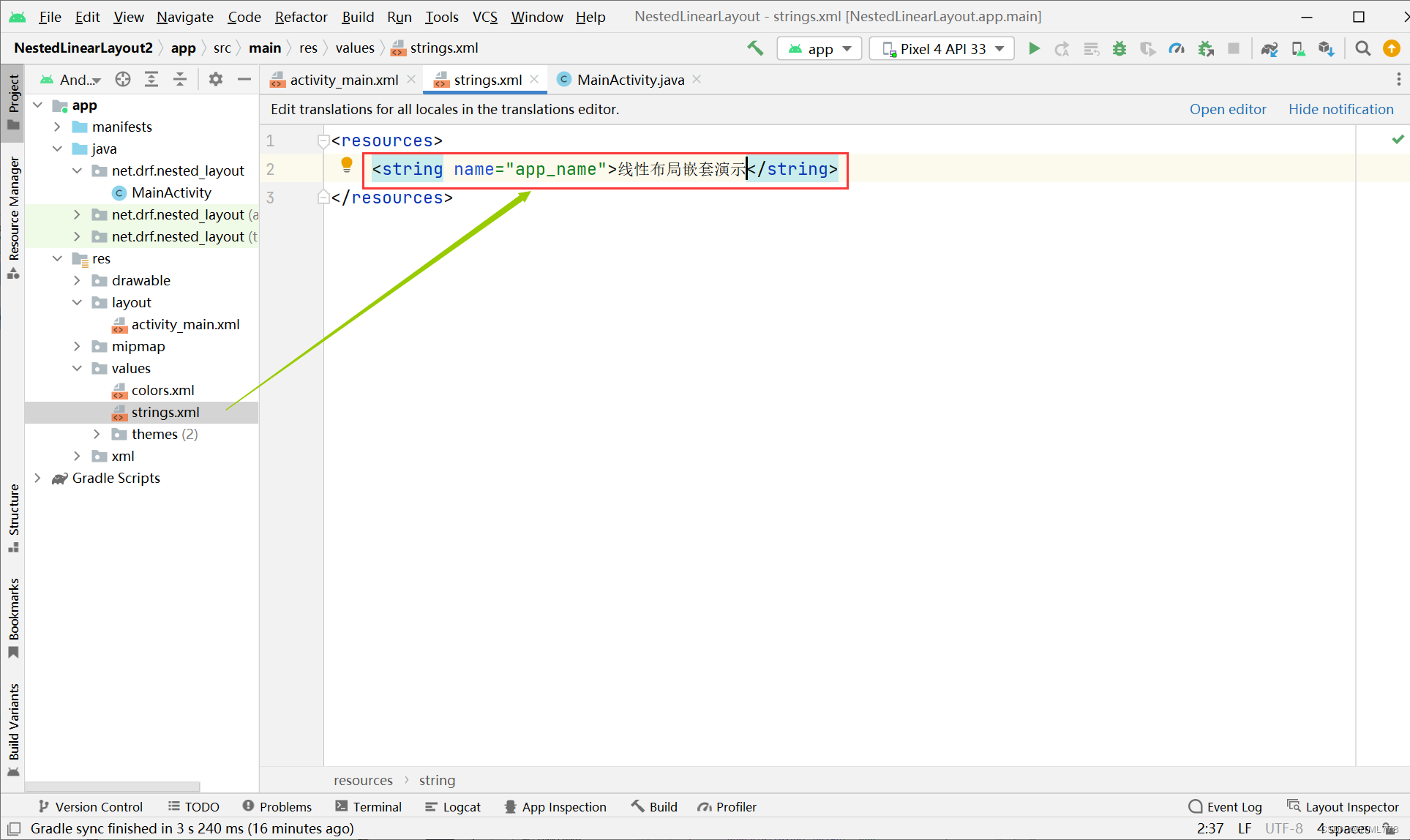The height and width of the screenshot is (840, 1410).
Task: Click the Search Everywhere magnifier icon
Action: coord(1362,48)
